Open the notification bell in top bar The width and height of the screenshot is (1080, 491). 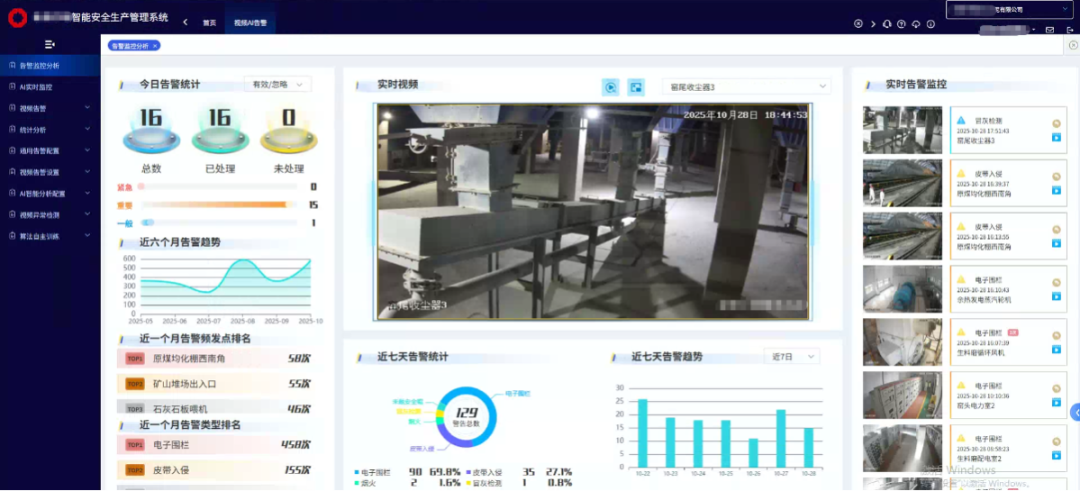tap(886, 23)
